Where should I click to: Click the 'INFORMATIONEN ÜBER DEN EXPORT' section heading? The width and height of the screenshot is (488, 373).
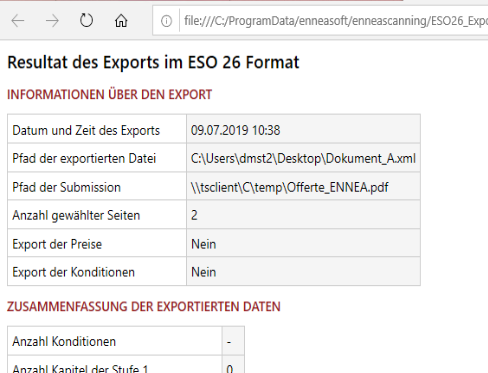coord(109,95)
